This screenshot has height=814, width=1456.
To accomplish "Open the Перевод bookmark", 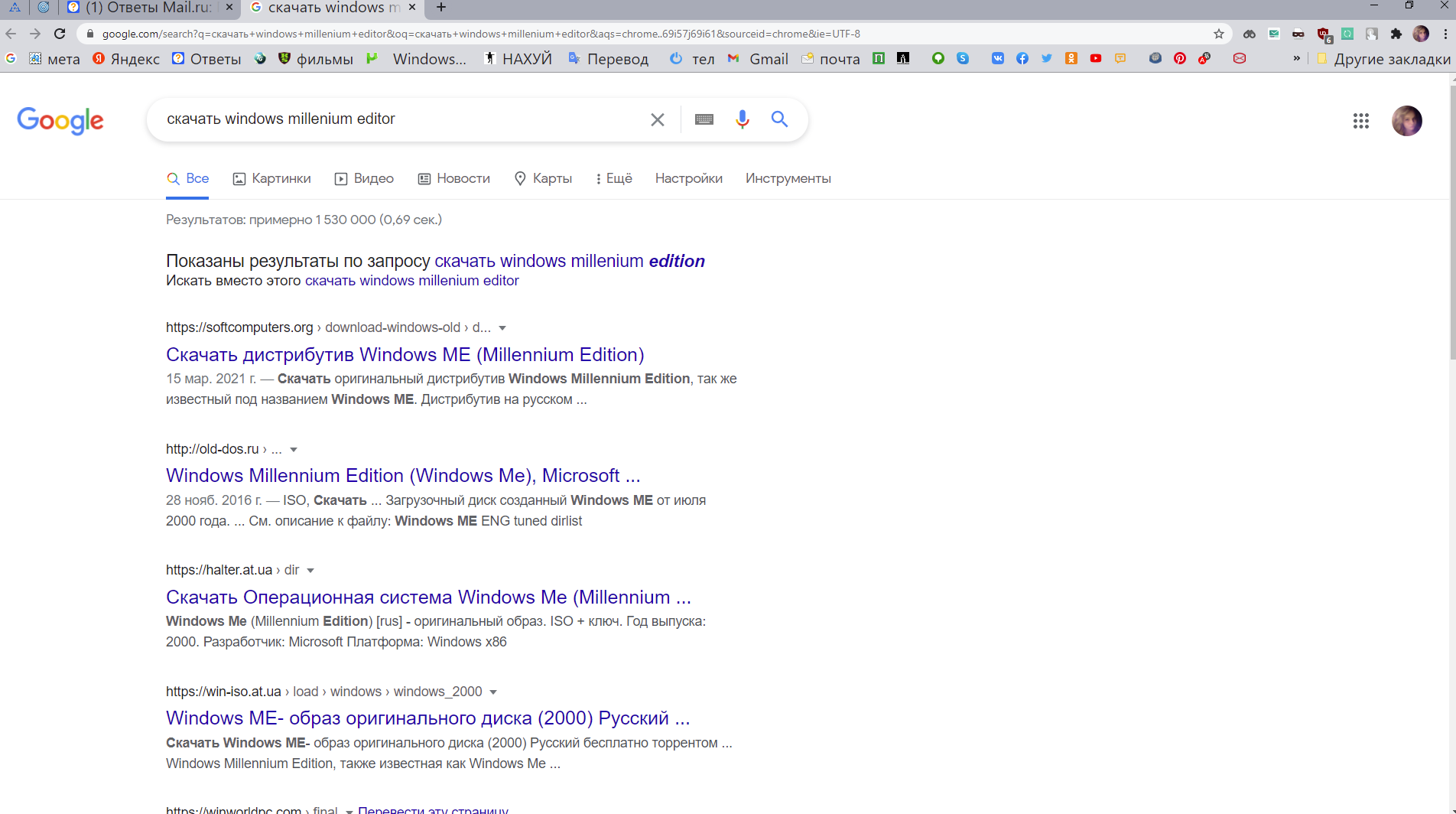I will tap(609, 59).
